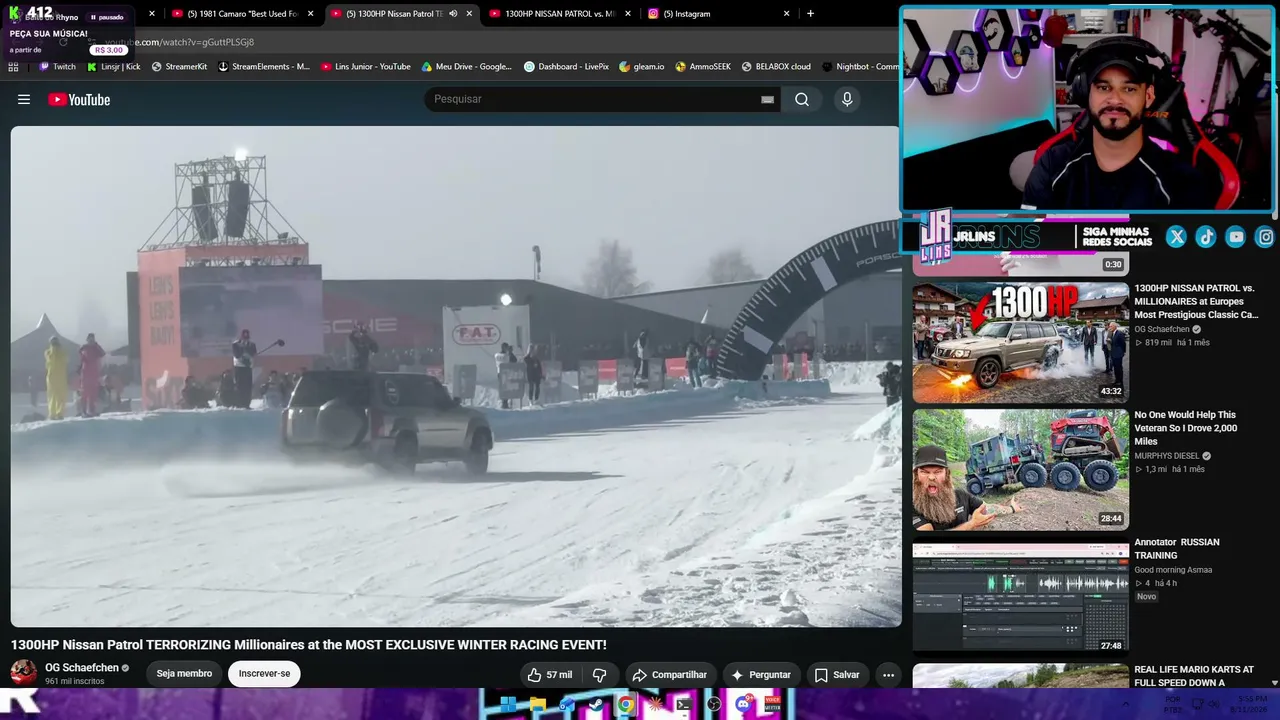Open 'REAL LIFE MARIO KARTS' video title
Viewport: 1280px width, 720px height.
pos(1194,676)
